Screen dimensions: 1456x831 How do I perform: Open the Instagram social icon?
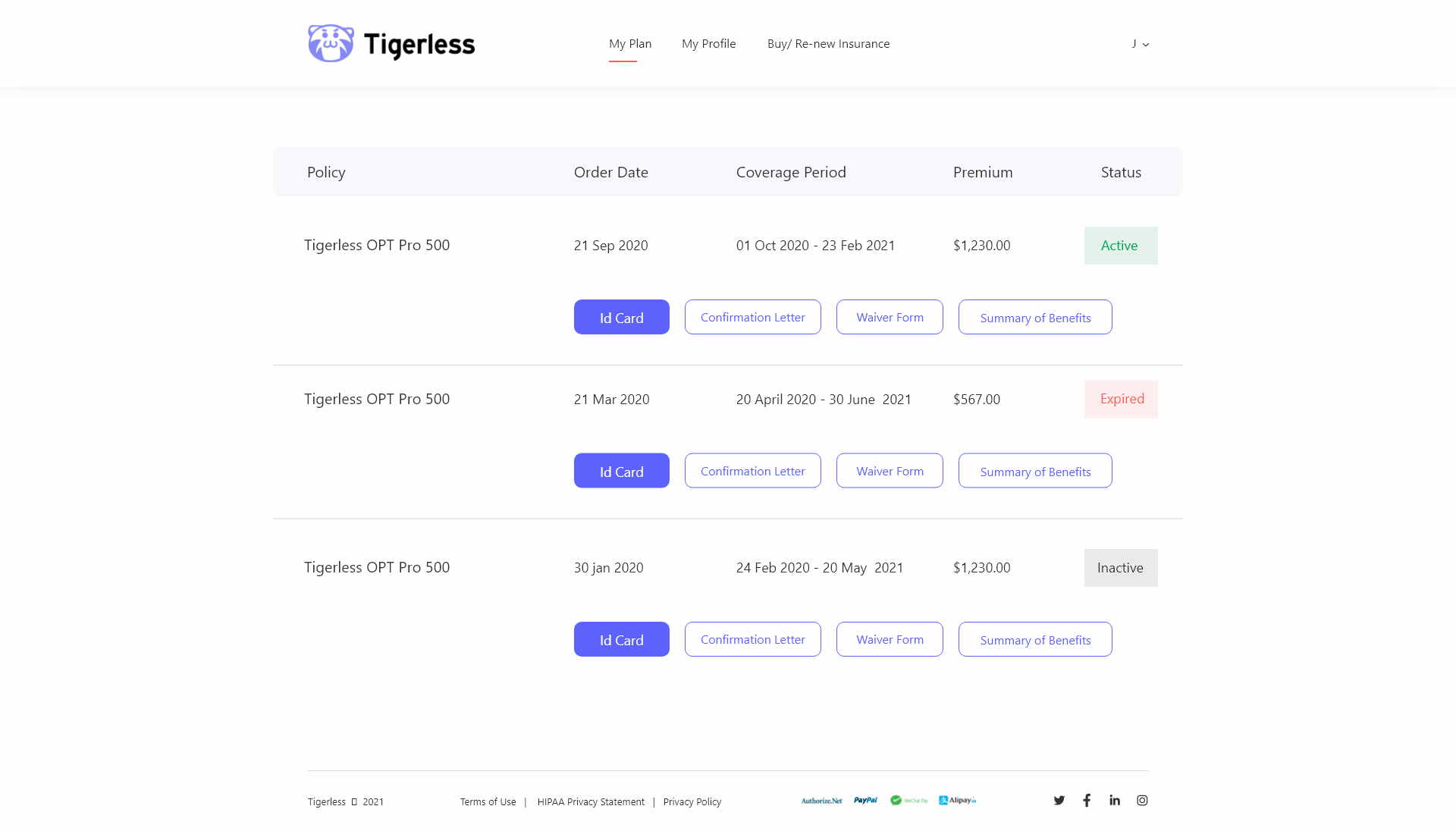[1142, 801]
